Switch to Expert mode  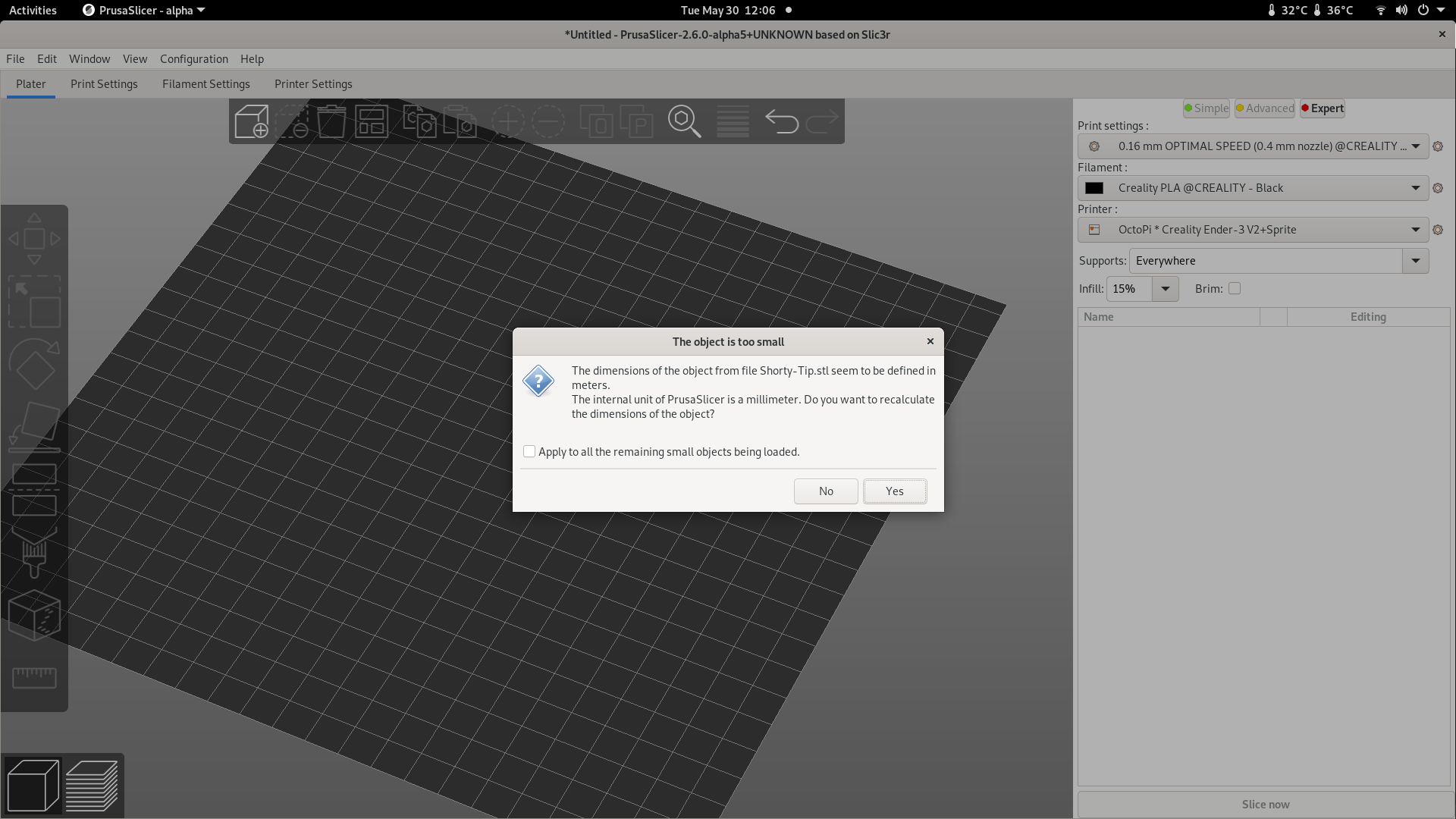1323,108
